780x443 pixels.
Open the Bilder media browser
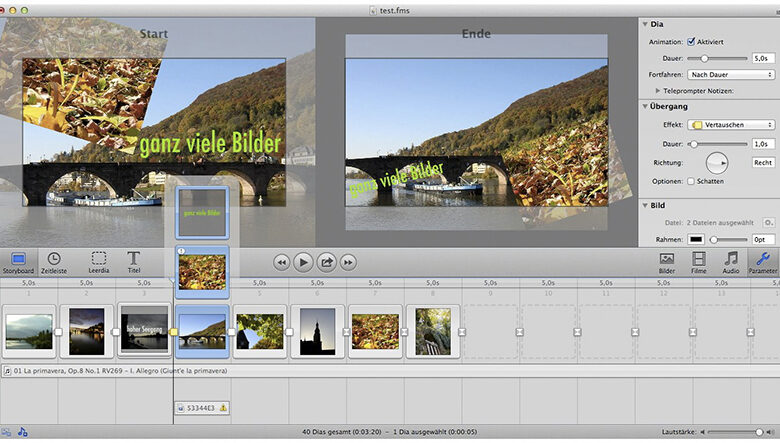[x=667, y=262]
